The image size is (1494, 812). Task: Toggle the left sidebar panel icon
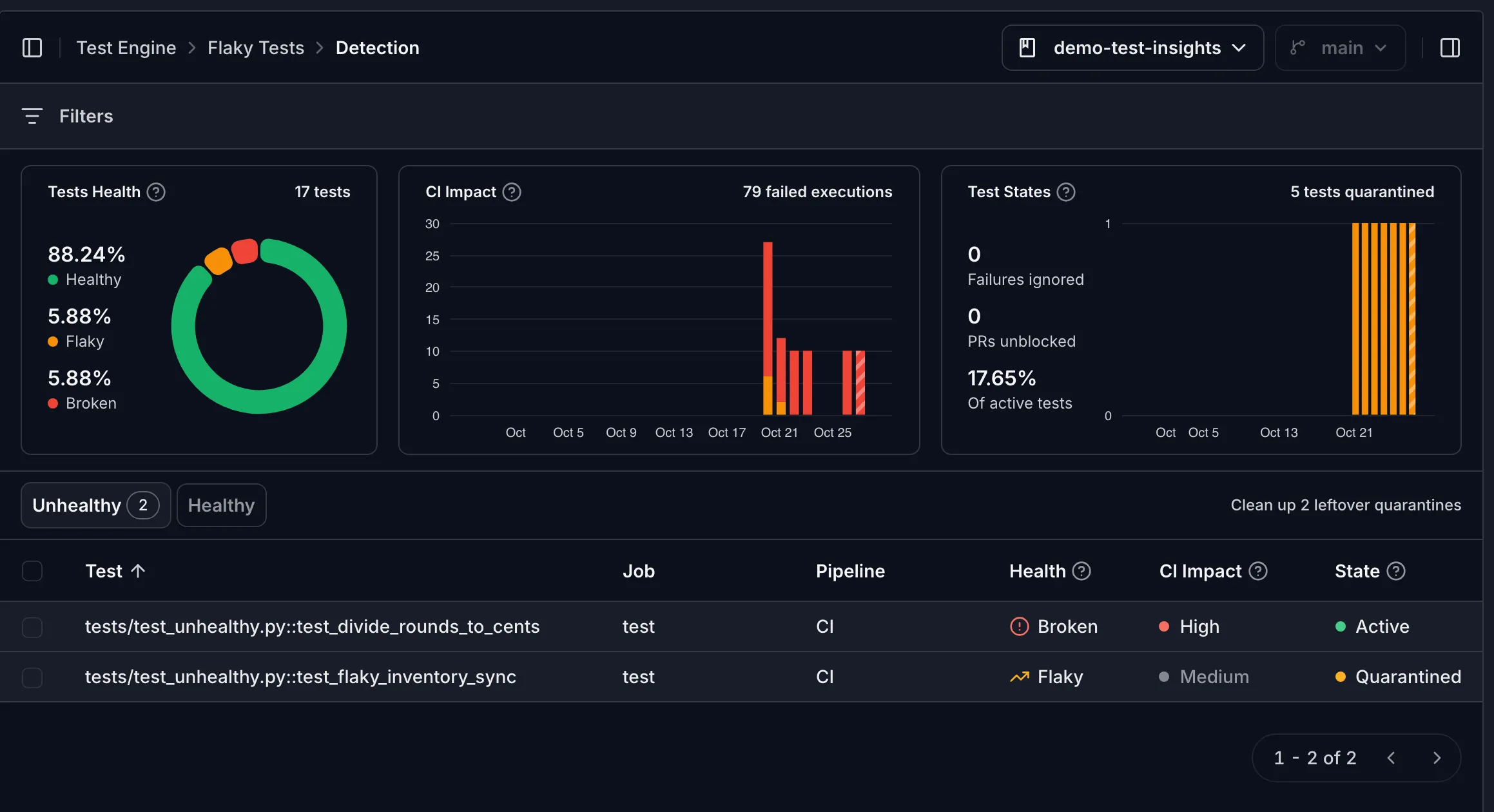pyautogui.click(x=32, y=48)
